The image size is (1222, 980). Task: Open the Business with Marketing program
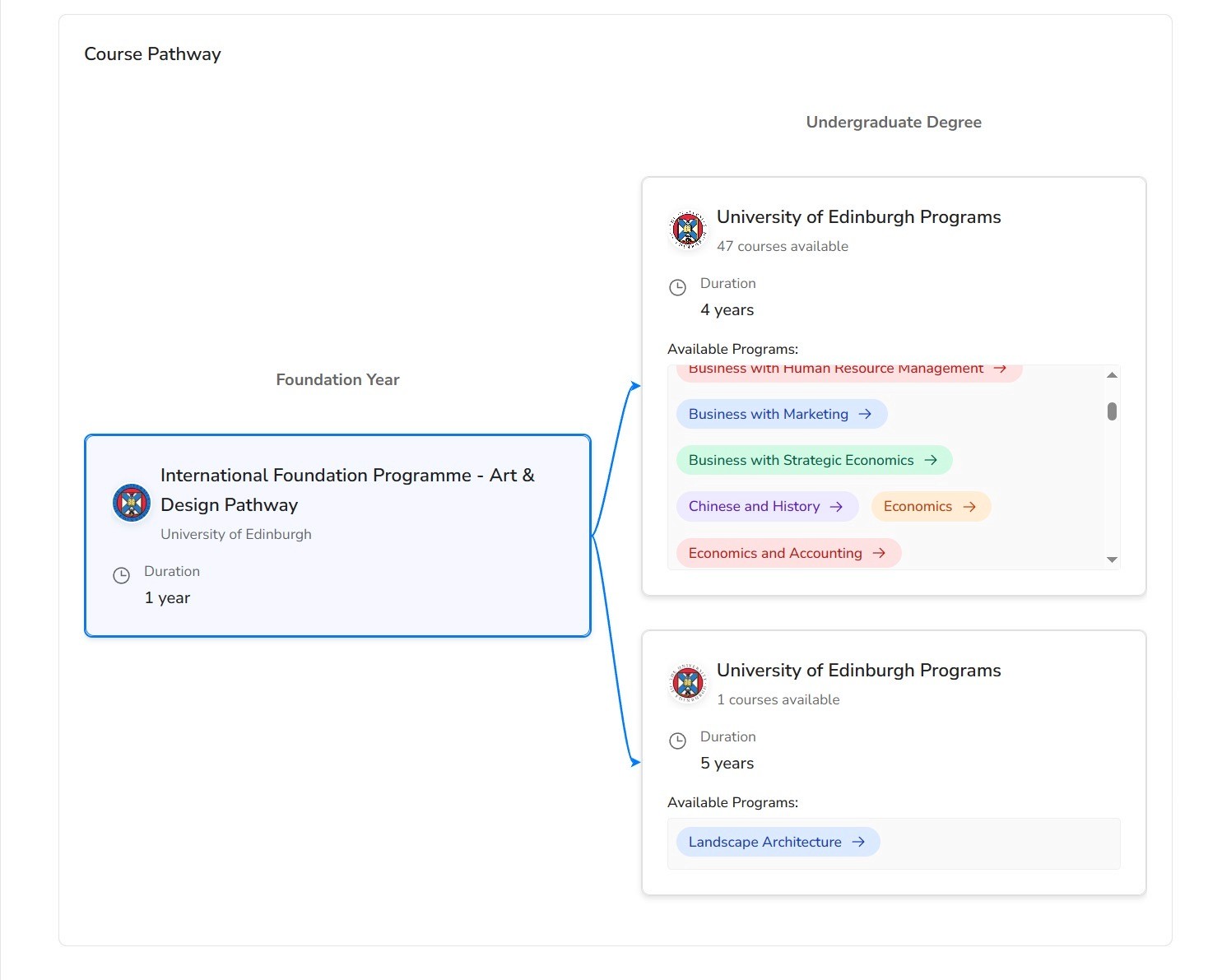click(x=782, y=414)
